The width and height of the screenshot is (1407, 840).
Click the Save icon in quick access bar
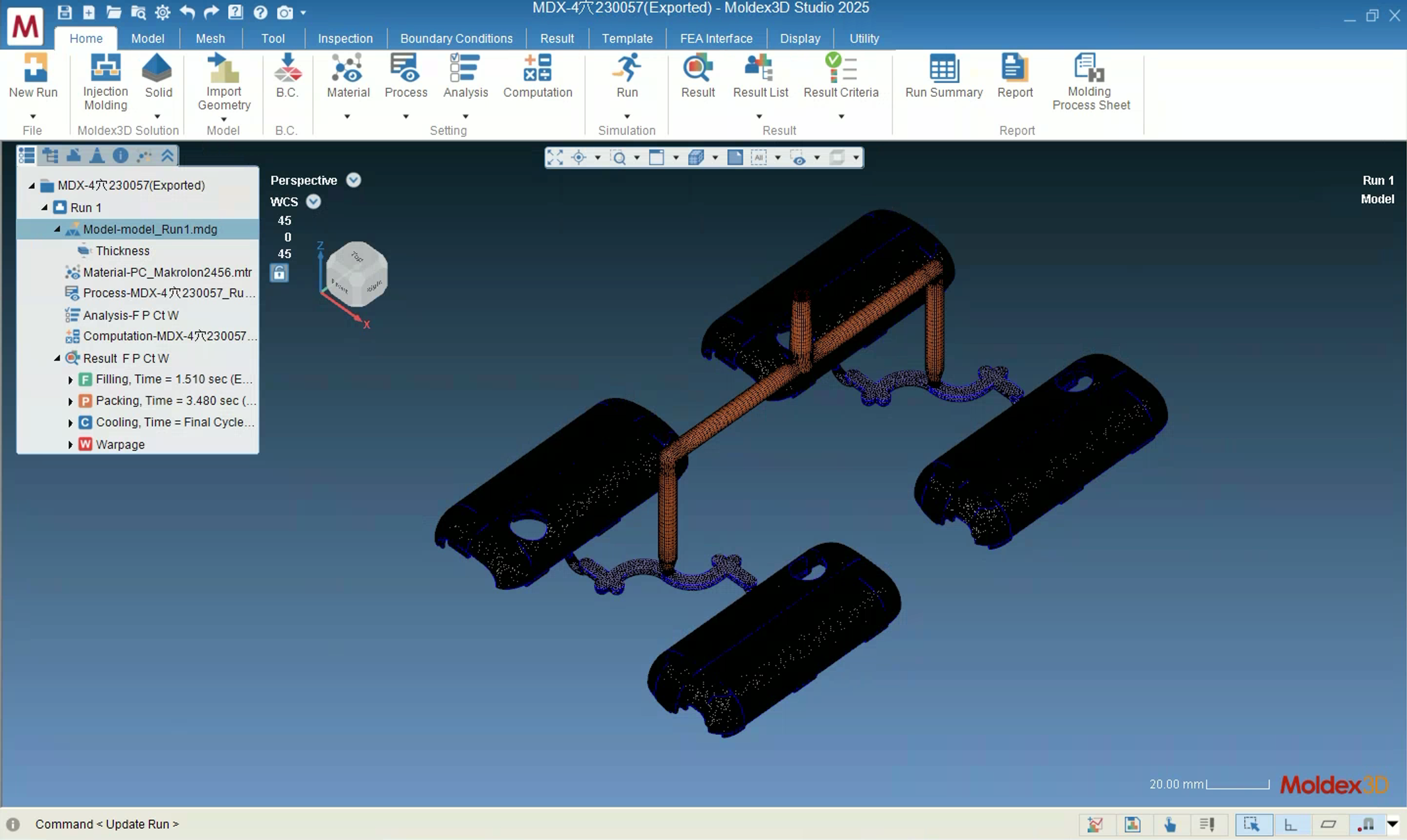(65, 12)
